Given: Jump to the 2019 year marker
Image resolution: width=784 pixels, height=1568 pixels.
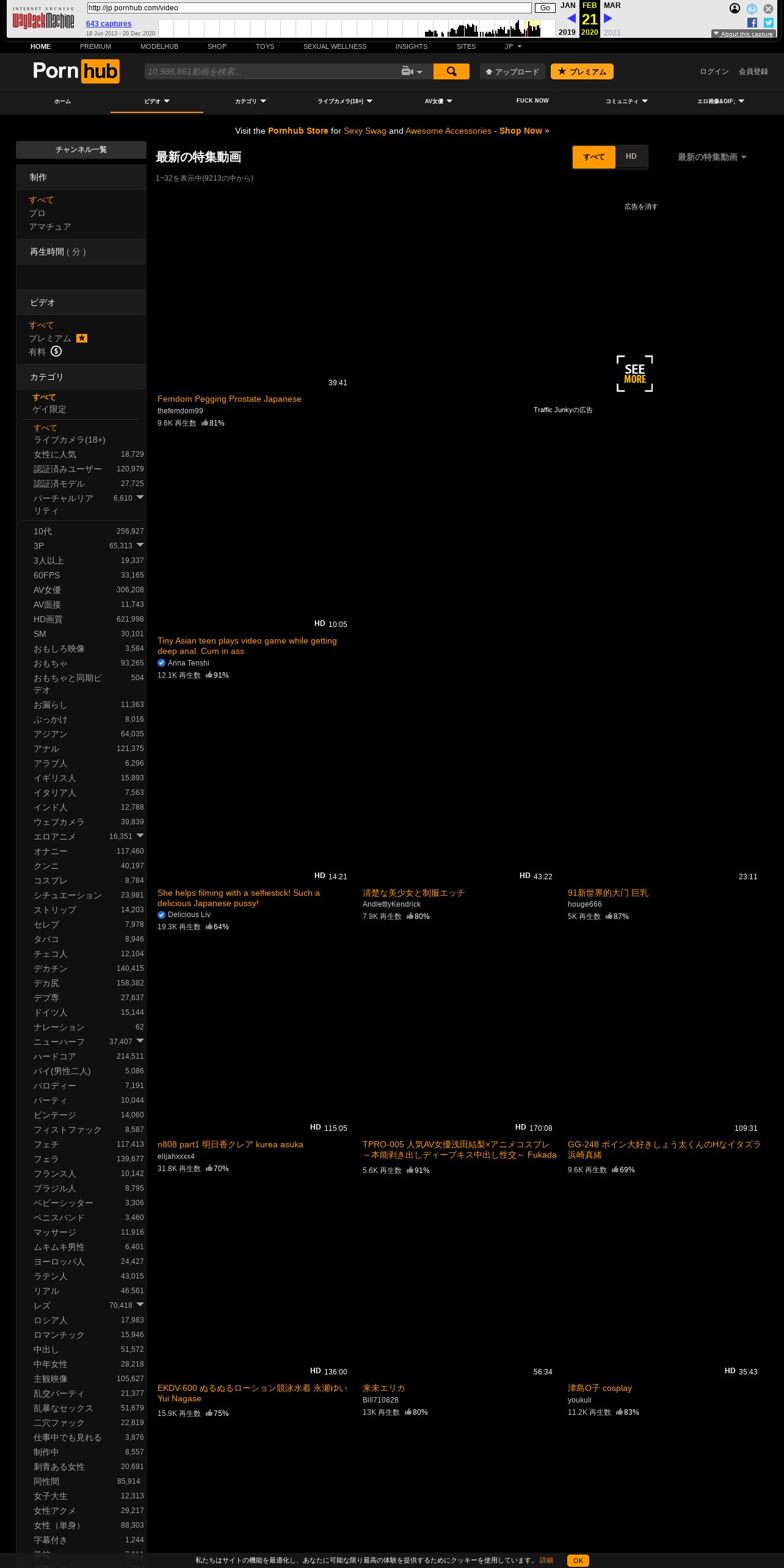Looking at the screenshot, I should [567, 32].
